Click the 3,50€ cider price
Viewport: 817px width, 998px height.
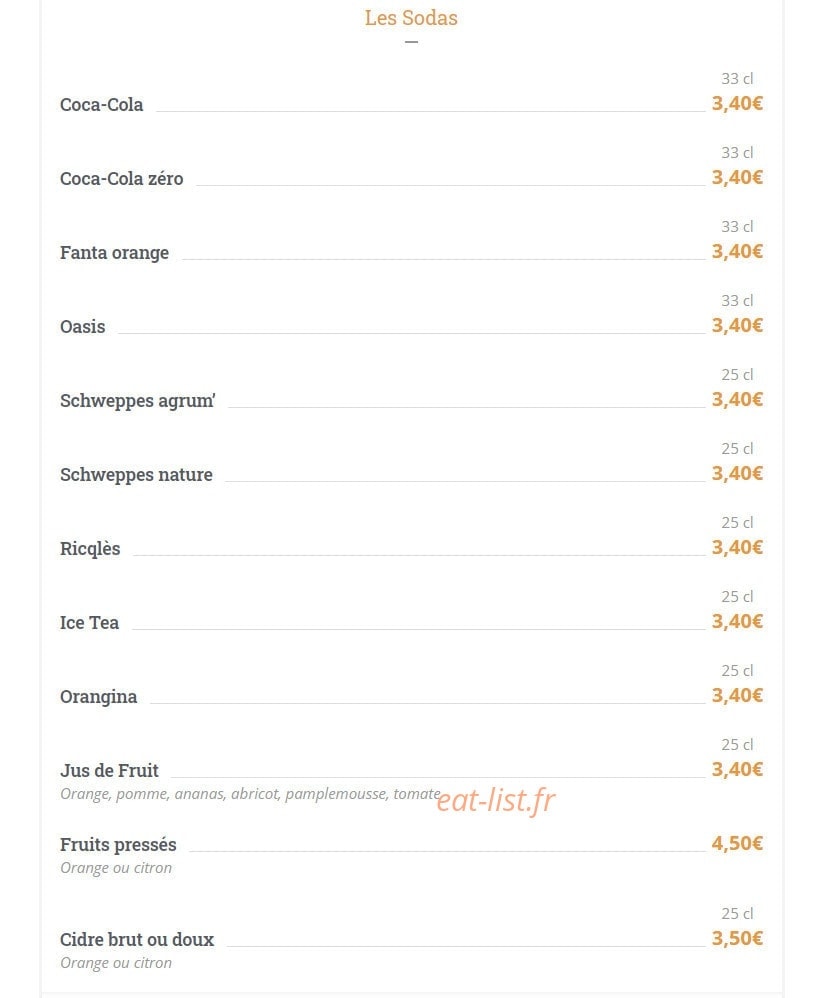point(737,938)
